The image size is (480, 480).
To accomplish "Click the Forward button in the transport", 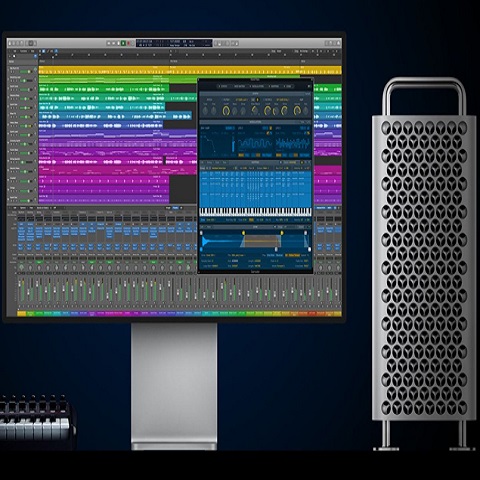I will pos(114,43).
